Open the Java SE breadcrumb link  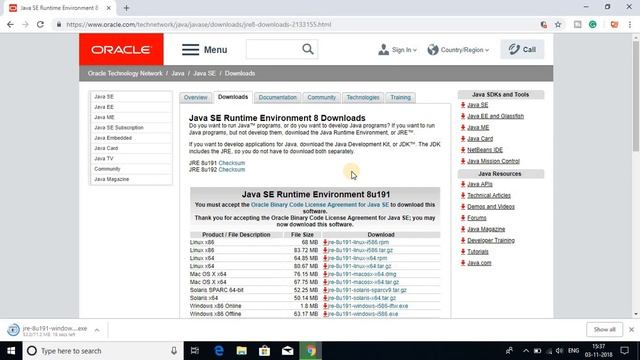click(x=204, y=73)
